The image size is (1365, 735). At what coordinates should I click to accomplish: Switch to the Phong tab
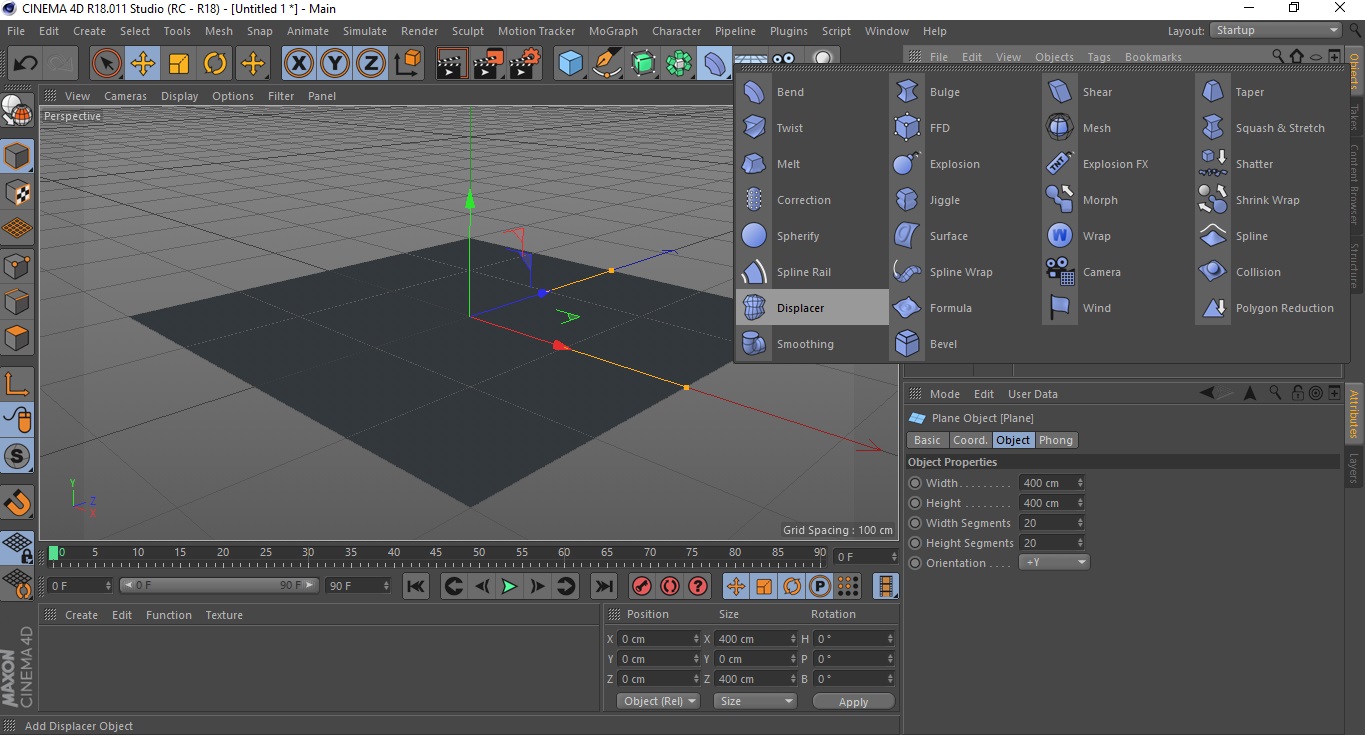click(1055, 440)
